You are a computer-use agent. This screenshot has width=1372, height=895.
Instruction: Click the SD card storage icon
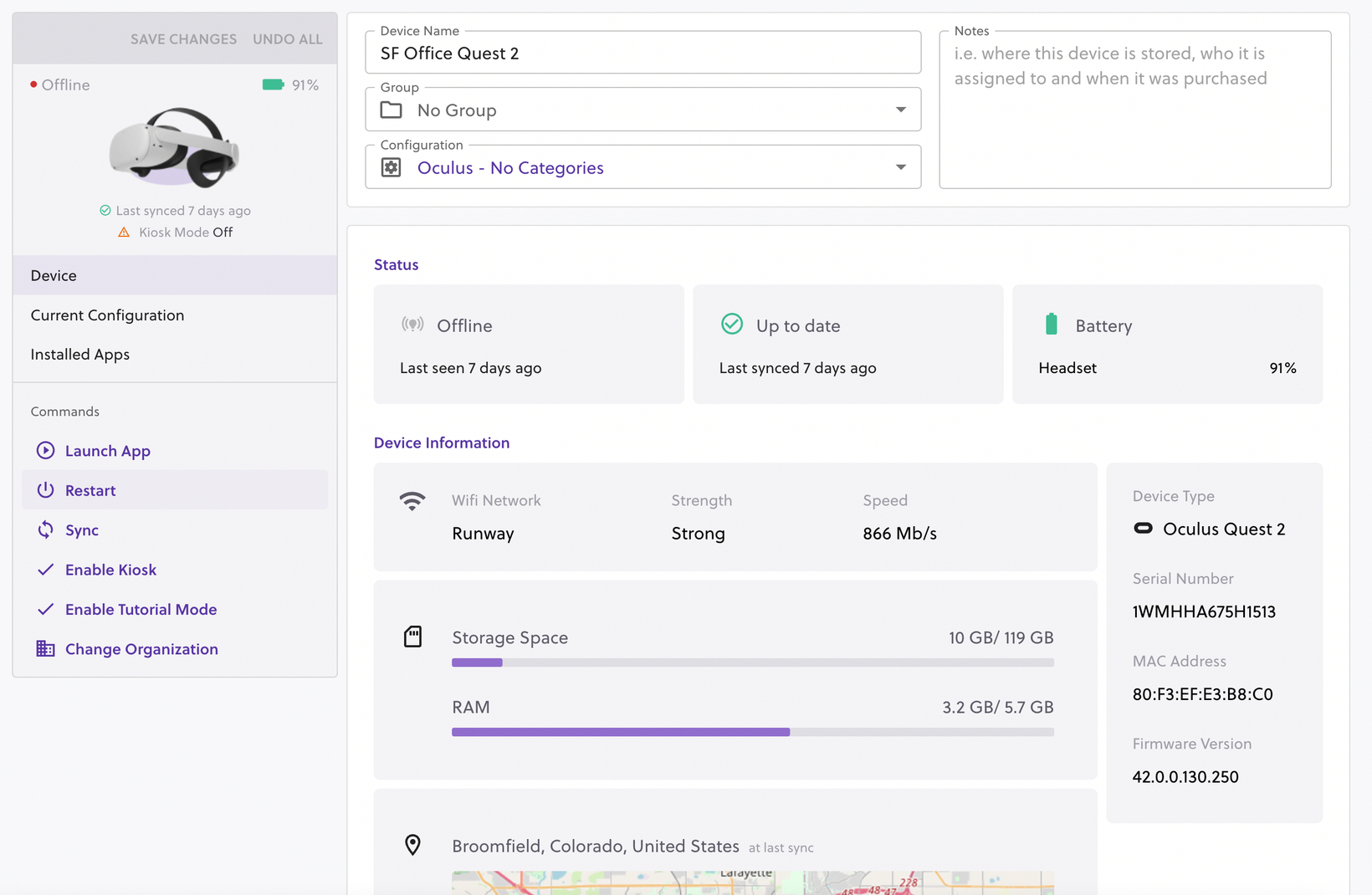(412, 637)
